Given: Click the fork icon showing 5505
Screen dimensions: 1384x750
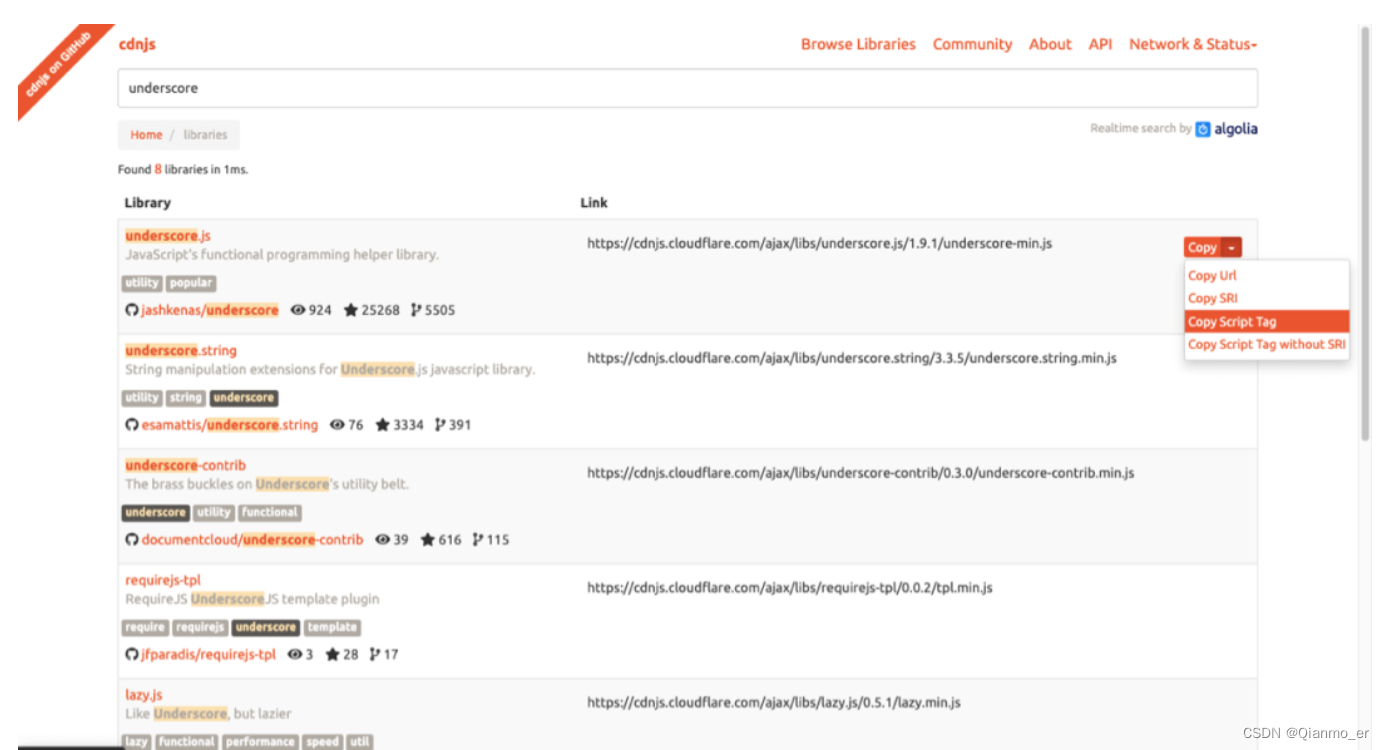Looking at the screenshot, I should tap(416, 310).
